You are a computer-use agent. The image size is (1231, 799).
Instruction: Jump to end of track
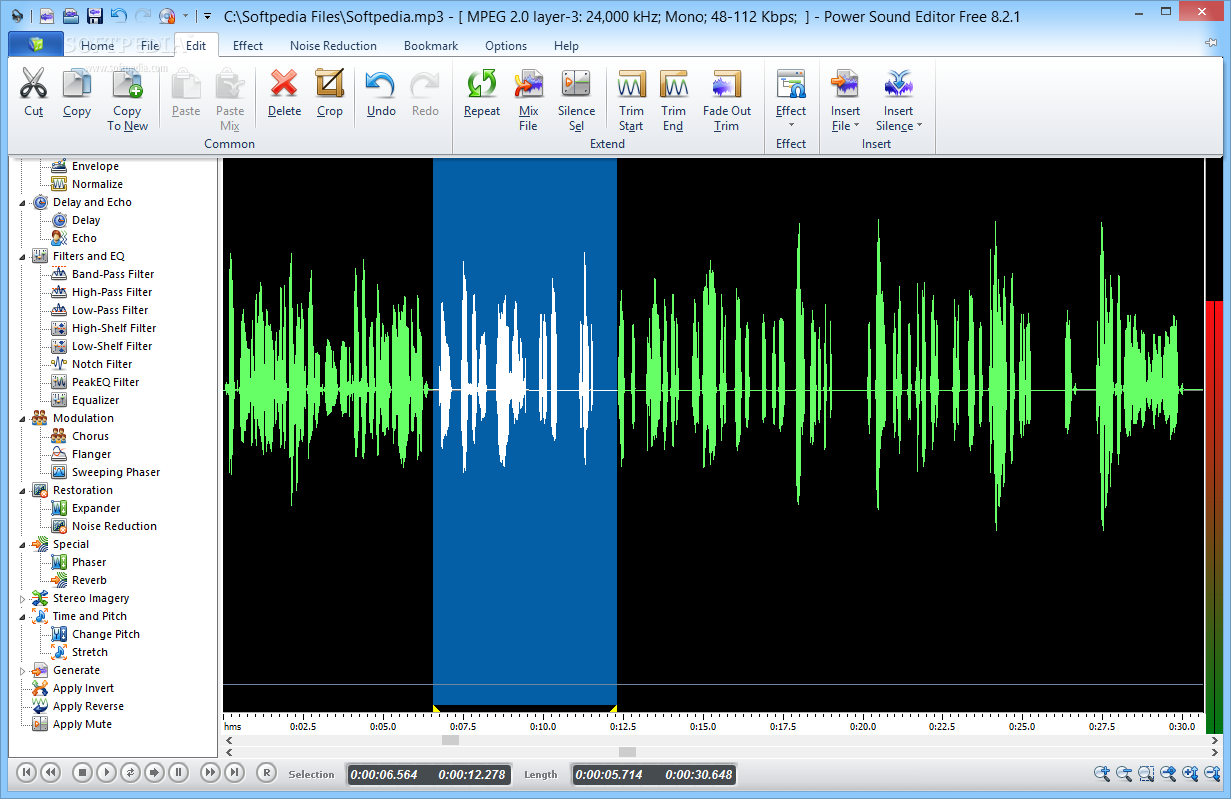pos(234,772)
